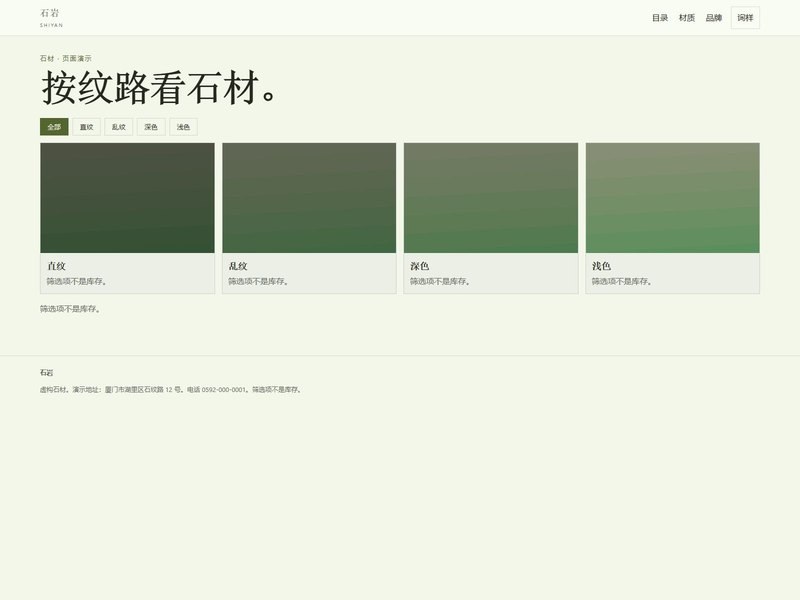
Task: Open the 直纹 card image
Action: click(x=128, y=198)
